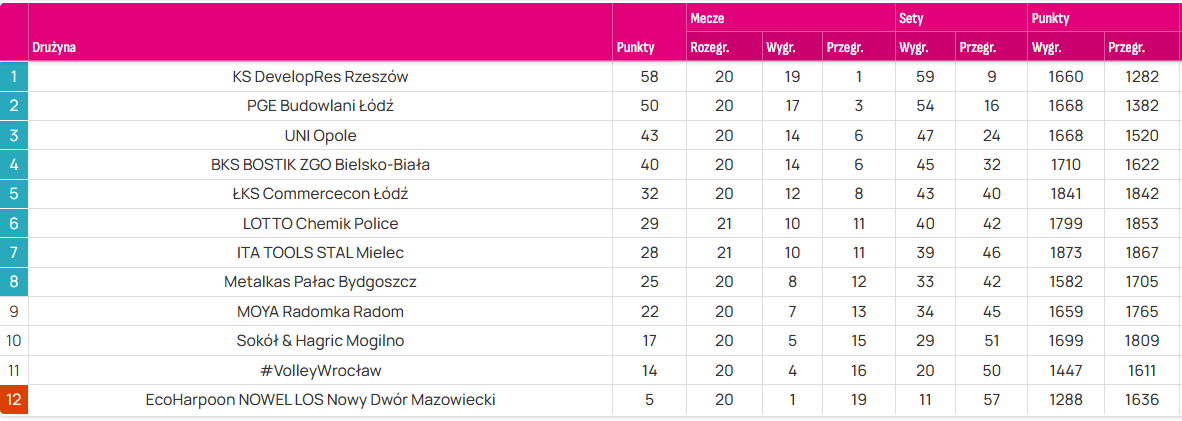
Task: Select rank 8 position badge
Action: coord(14,283)
